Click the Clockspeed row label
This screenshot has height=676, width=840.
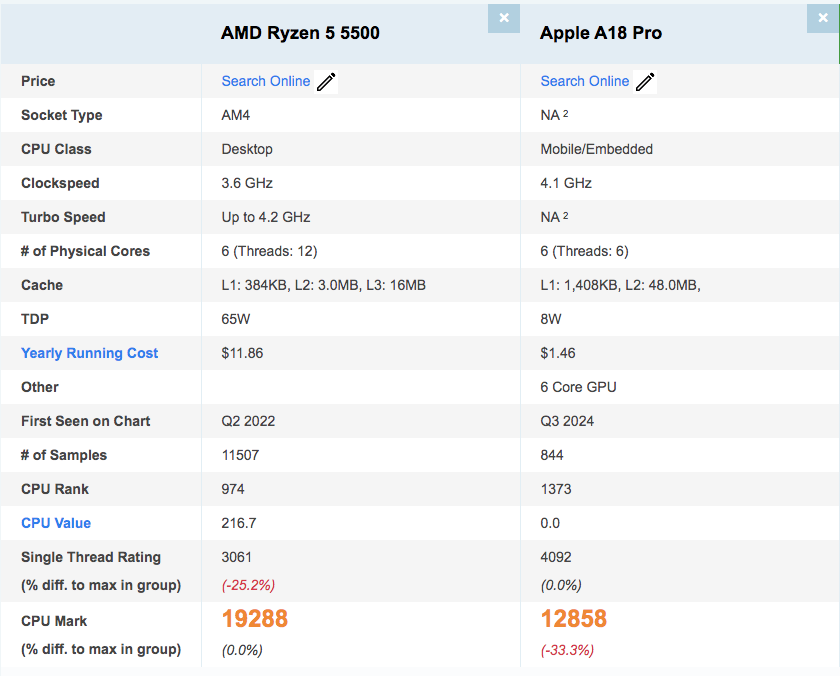coord(60,184)
